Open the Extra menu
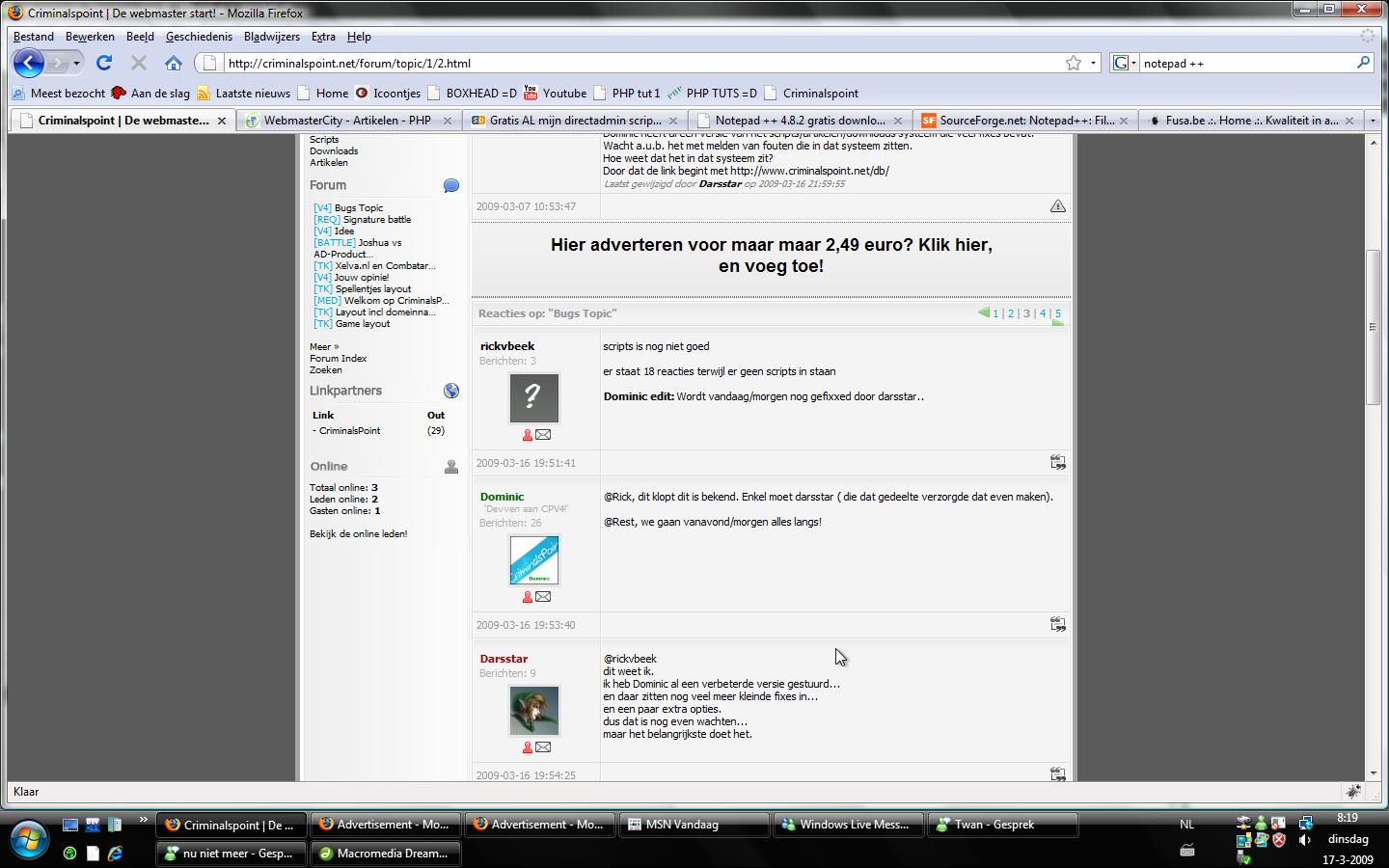The height and width of the screenshot is (868, 1389). 323,37
